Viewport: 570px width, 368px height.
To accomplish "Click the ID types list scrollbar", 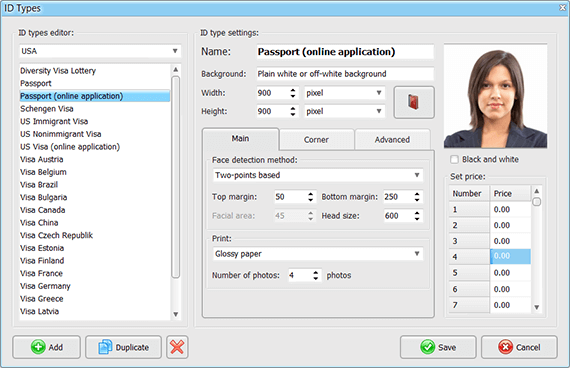I will coord(176,177).
